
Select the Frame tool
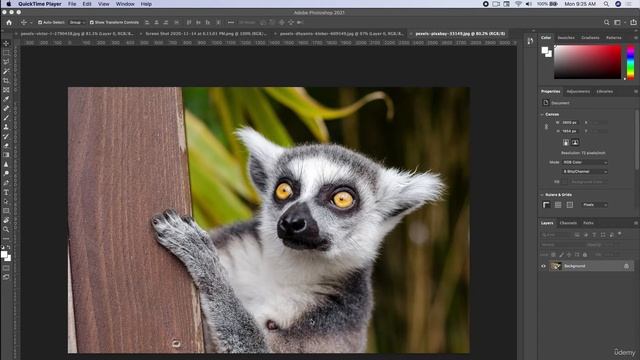(x=6, y=90)
